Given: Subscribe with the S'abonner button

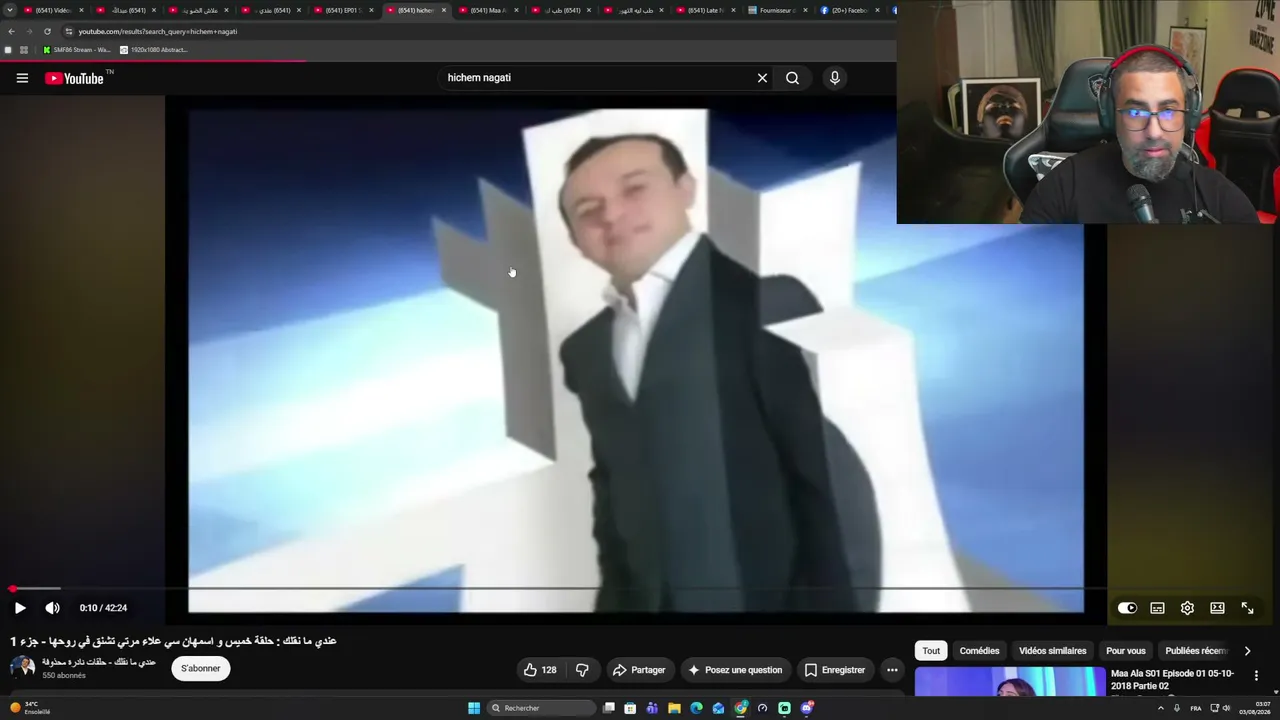Looking at the screenshot, I should tap(201, 669).
